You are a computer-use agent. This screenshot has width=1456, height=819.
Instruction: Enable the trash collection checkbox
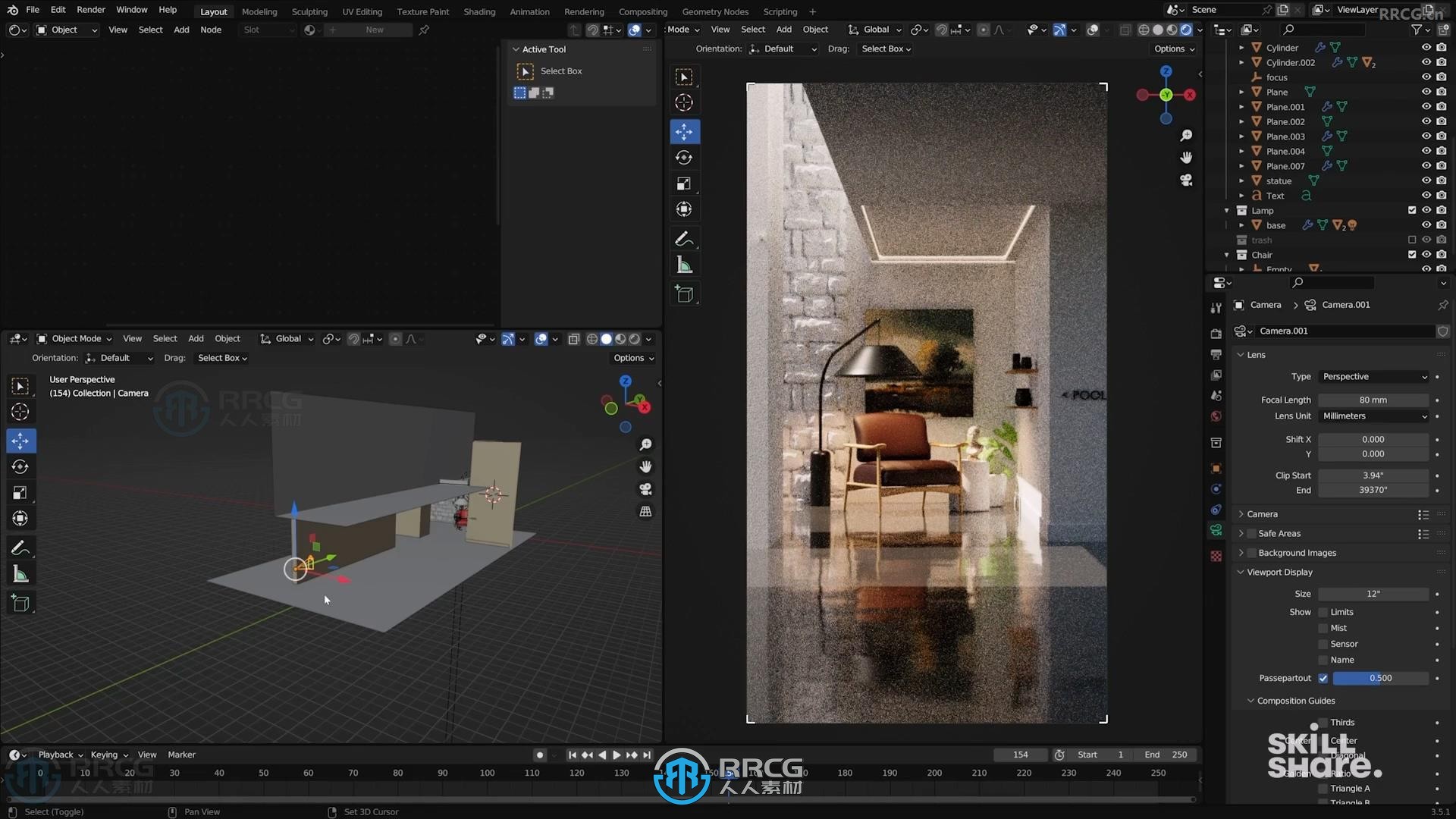coord(1412,240)
